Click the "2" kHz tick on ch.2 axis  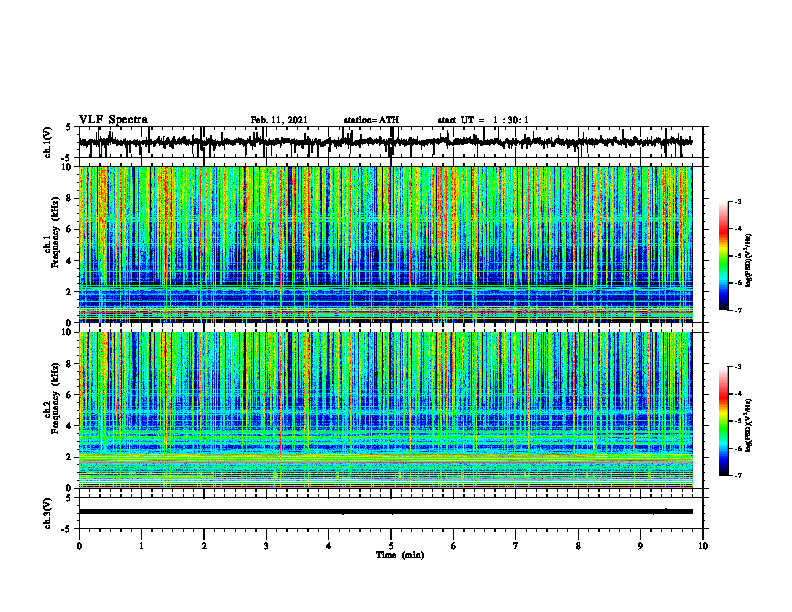click(x=70, y=457)
